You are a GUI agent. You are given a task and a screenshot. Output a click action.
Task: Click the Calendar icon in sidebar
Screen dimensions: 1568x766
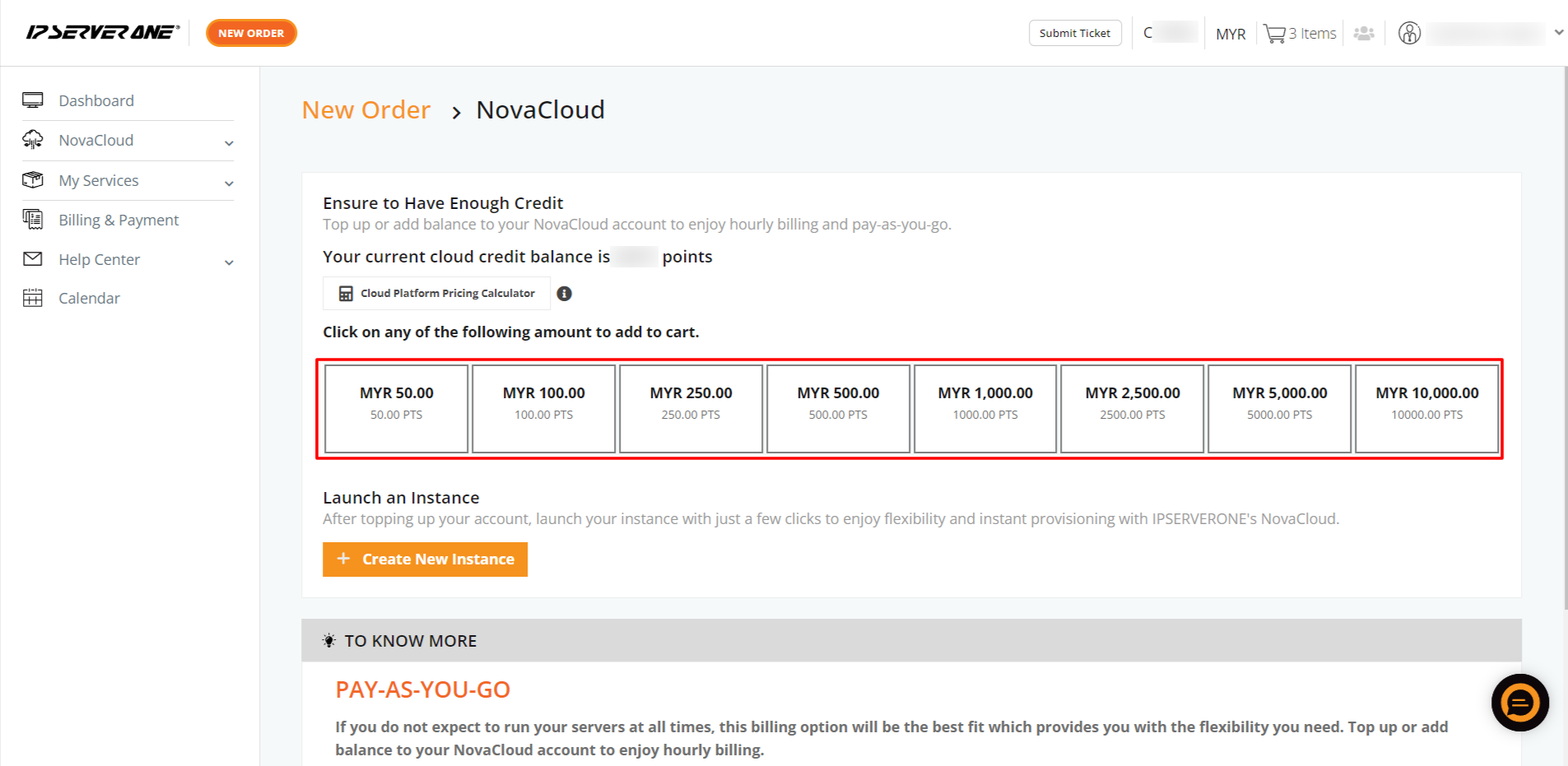33,298
